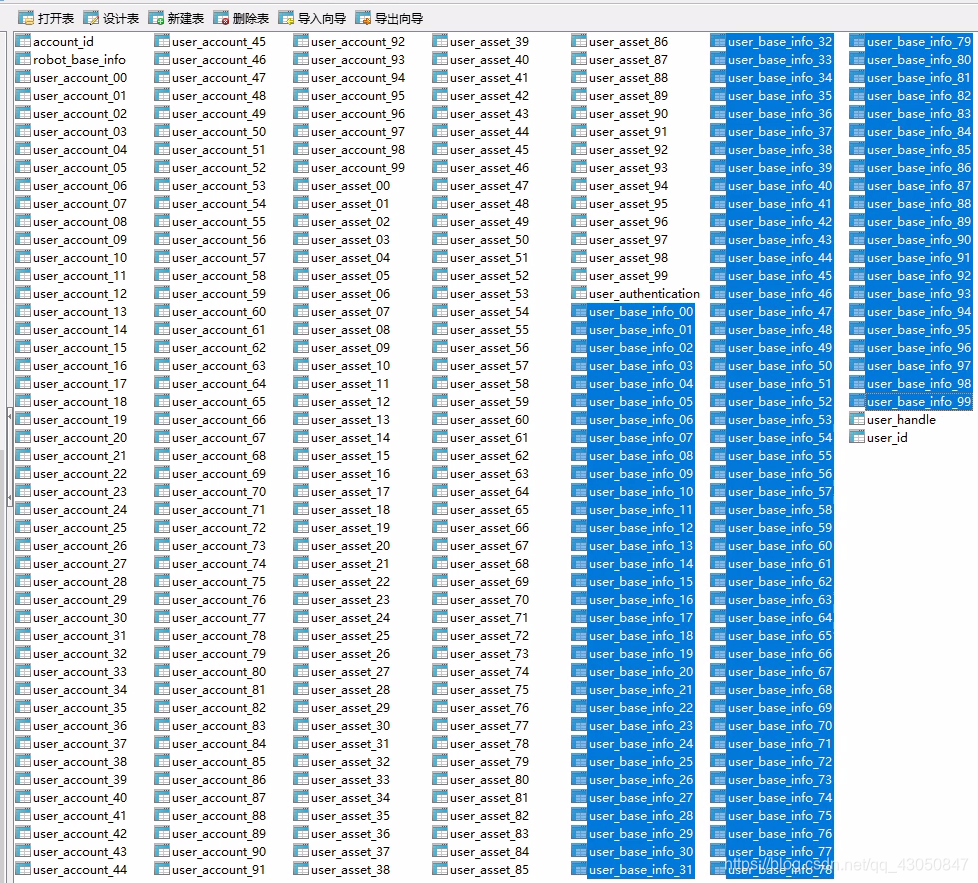This screenshot has width=978, height=883.
Task: Click the table icon of user_base_info_31
Action: tap(579, 870)
